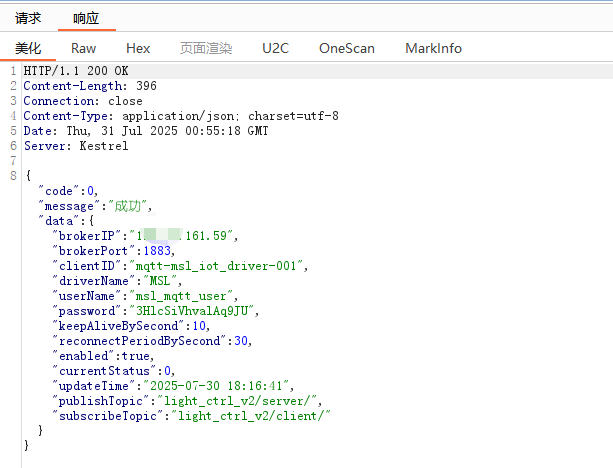Click line number 1 in the gutter
Image resolution: width=613 pixels, height=468 pixels.
pos(13,71)
